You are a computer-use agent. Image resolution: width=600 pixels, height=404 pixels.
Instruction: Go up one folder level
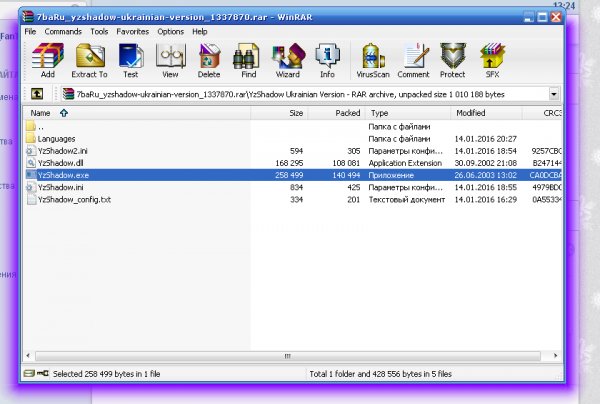coord(37,94)
